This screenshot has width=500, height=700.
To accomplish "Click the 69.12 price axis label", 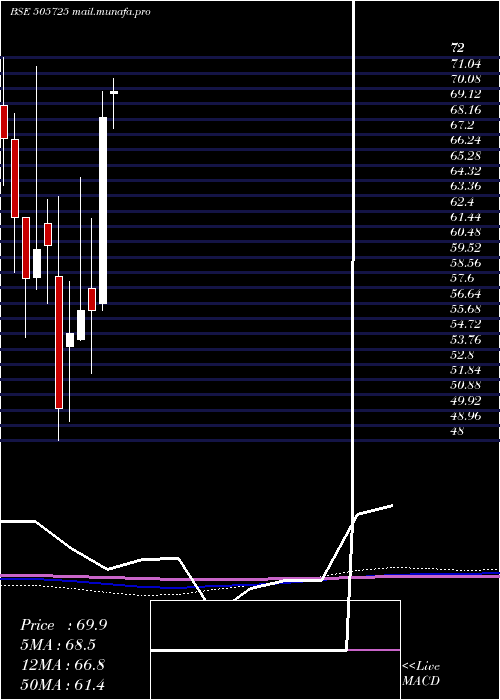I will point(466,94).
